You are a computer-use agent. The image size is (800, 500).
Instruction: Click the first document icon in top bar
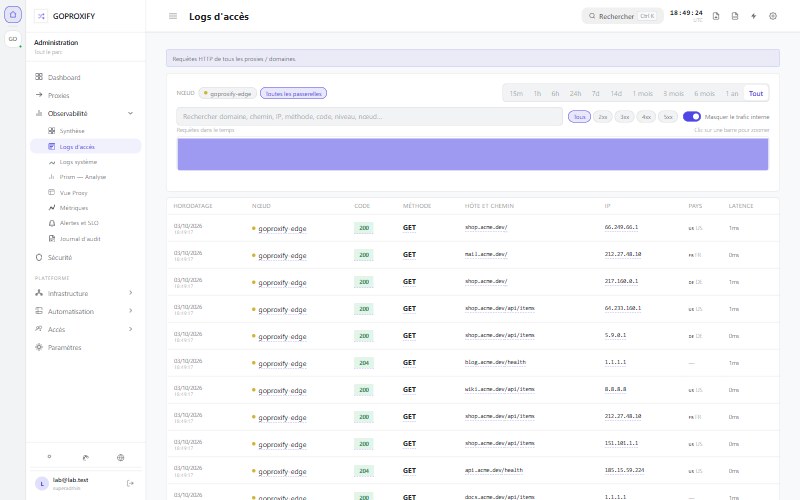click(716, 16)
